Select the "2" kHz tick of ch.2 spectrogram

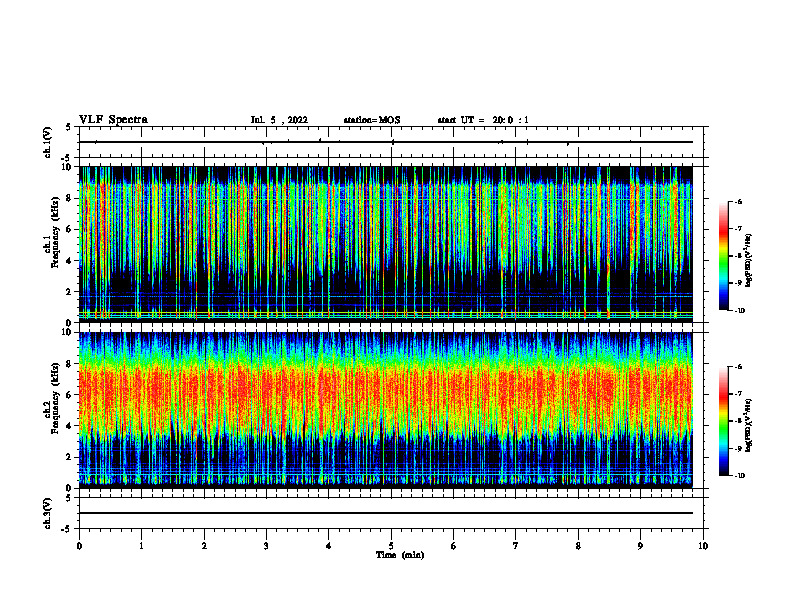pos(70,457)
